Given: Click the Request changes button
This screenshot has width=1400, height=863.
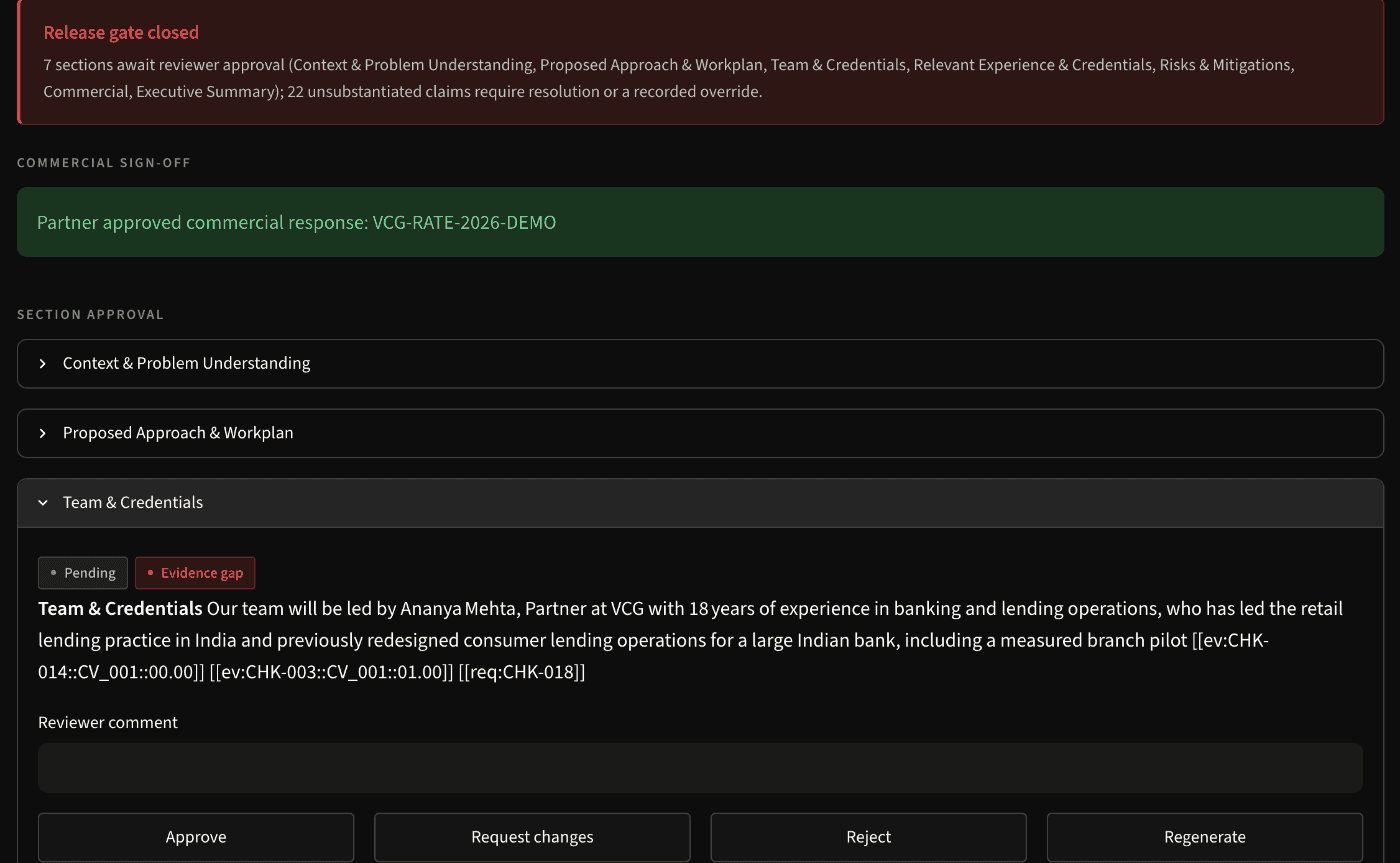Looking at the screenshot, I should coord(532,837).
